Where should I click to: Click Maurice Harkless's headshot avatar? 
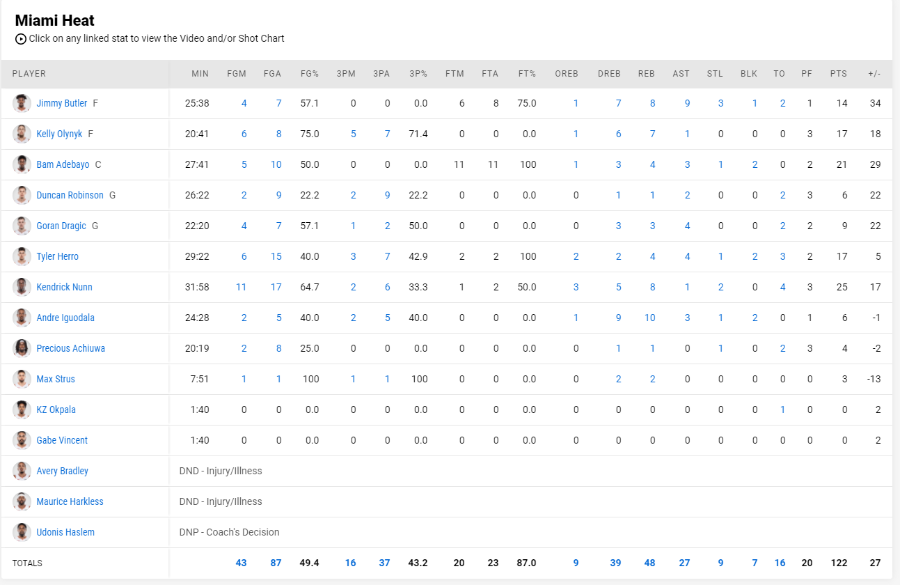[x=22, y=502]
